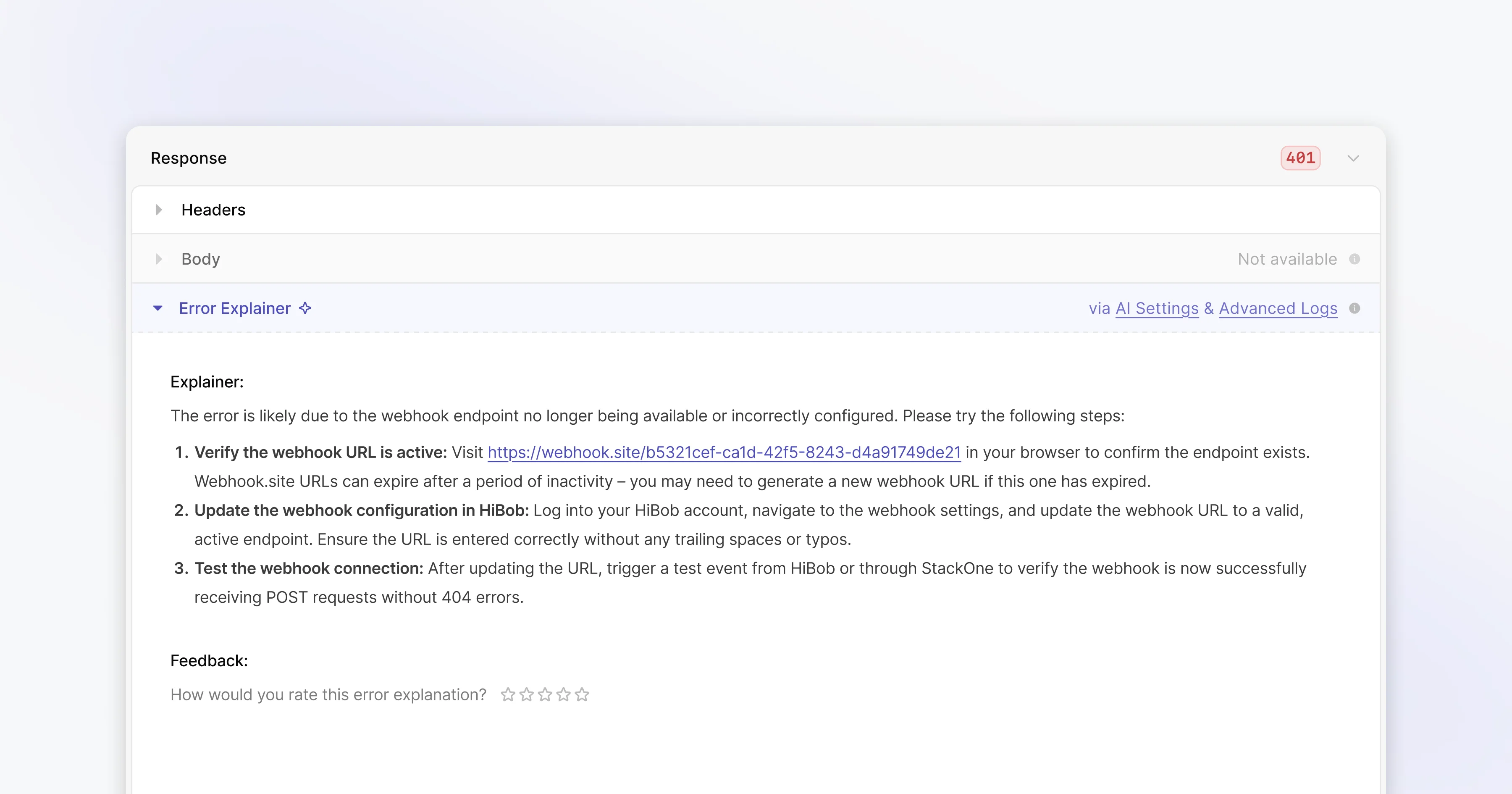Give a four star rating
Image resolution: width=1512 pixels, height=794 pixels.
point(564,695)
